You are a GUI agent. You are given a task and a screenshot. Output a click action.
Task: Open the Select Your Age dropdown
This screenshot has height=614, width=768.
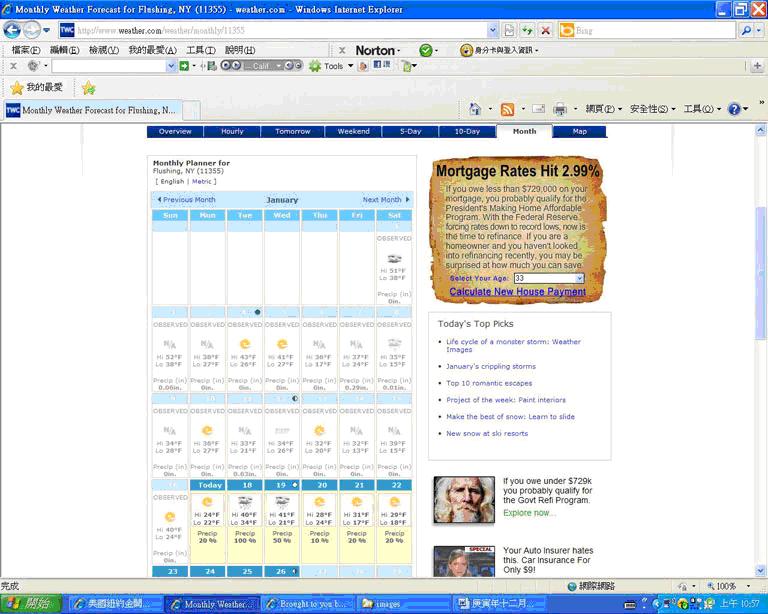tap(548, 278)
